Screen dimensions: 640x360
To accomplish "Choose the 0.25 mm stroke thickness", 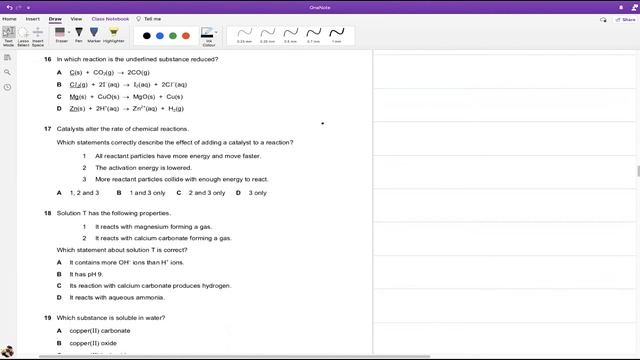I will [244, 35].
